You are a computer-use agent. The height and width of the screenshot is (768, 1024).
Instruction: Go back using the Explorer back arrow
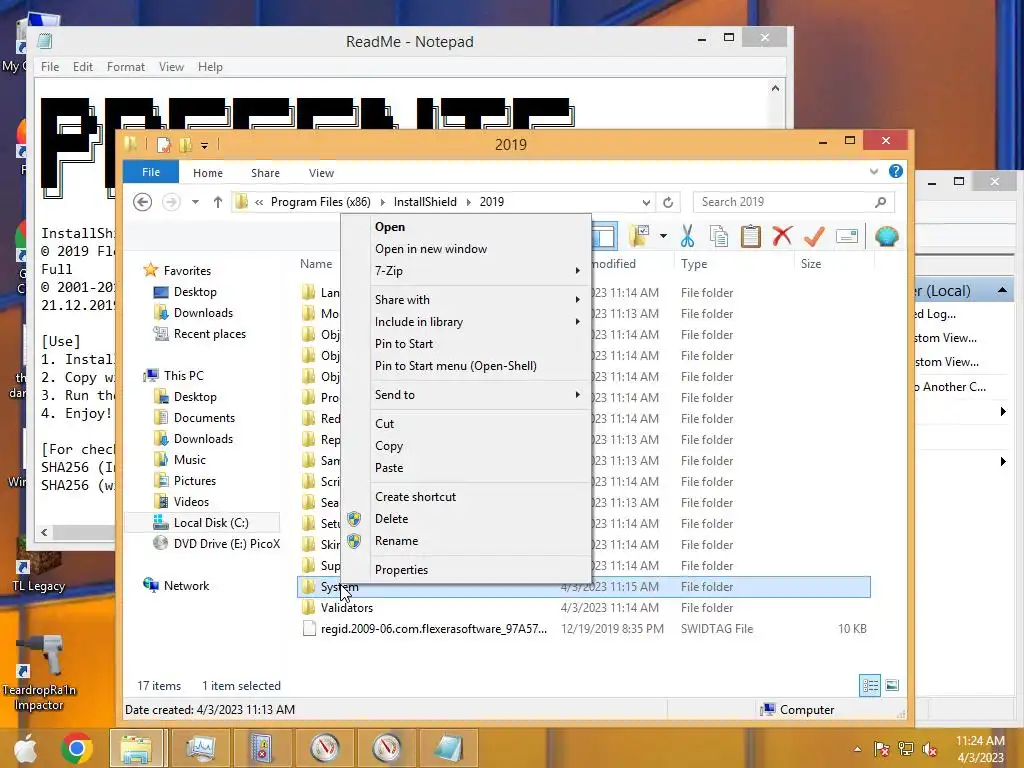click(142, 202)
